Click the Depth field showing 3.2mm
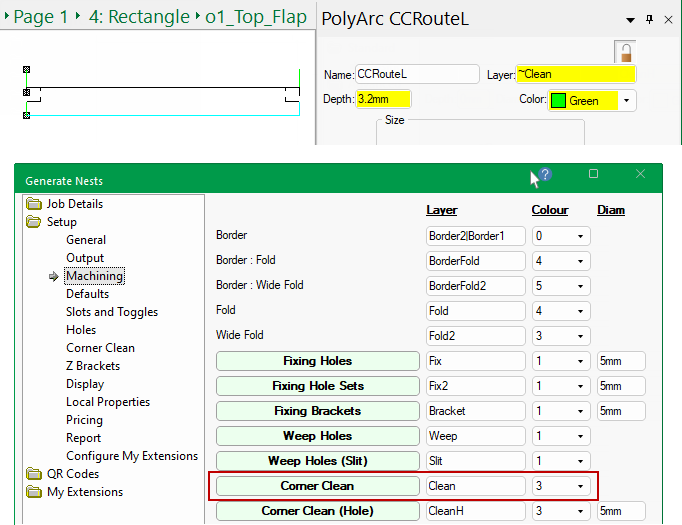Viewport: 682px width, 525px height. [383, 100]
